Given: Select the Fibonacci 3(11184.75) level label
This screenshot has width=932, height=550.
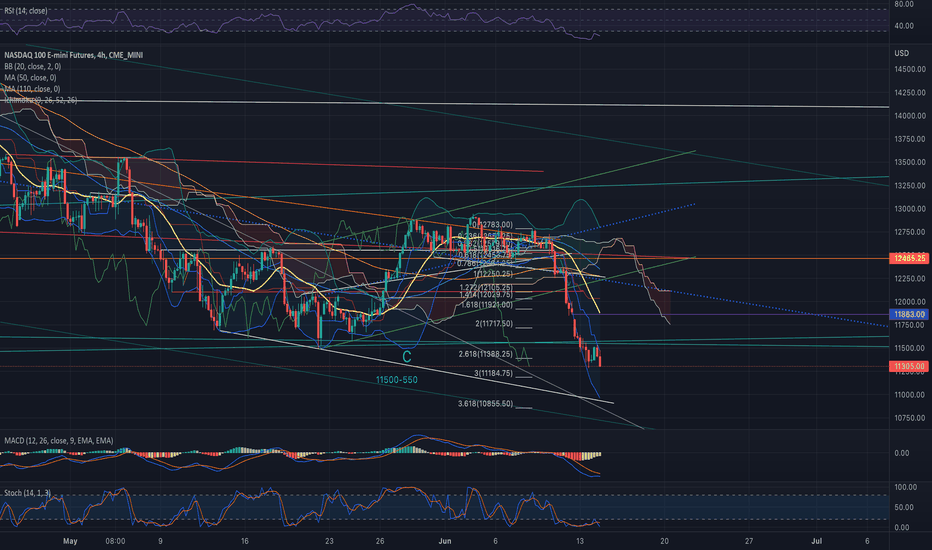Looking at the screenshot, I should click(493, 373).
